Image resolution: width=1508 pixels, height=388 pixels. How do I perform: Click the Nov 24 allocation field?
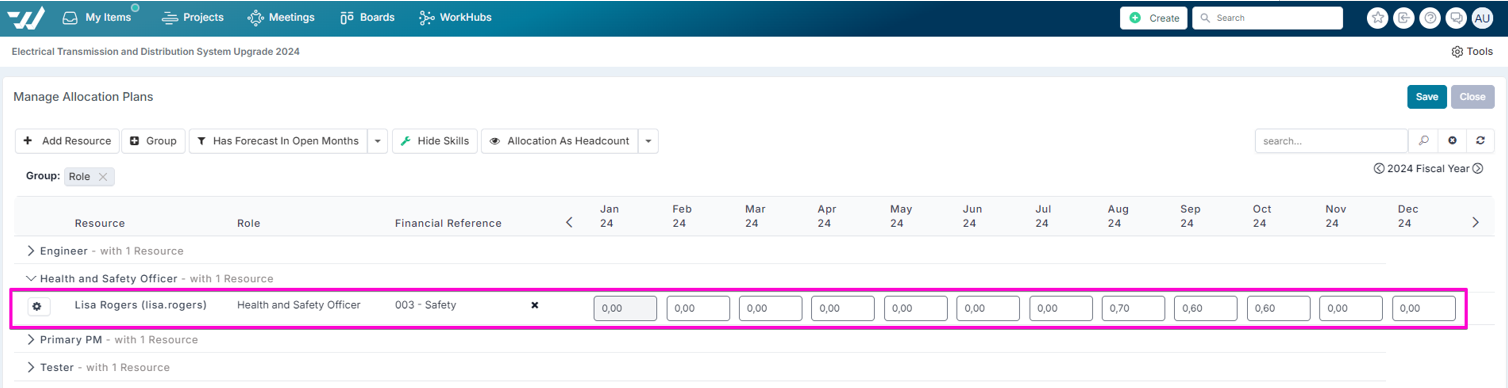point(1351,308)
